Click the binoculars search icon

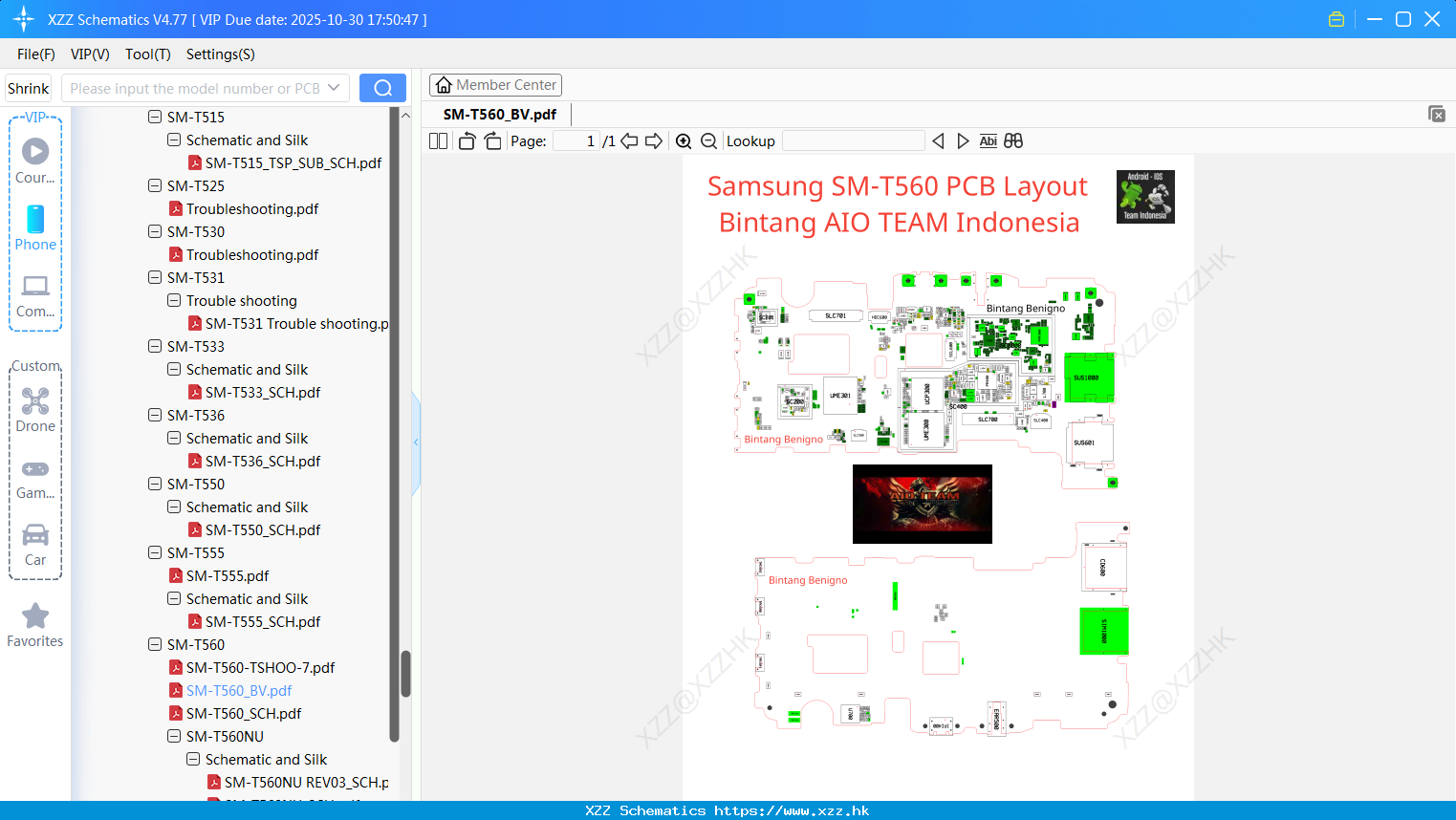[x=1013, y=140]
